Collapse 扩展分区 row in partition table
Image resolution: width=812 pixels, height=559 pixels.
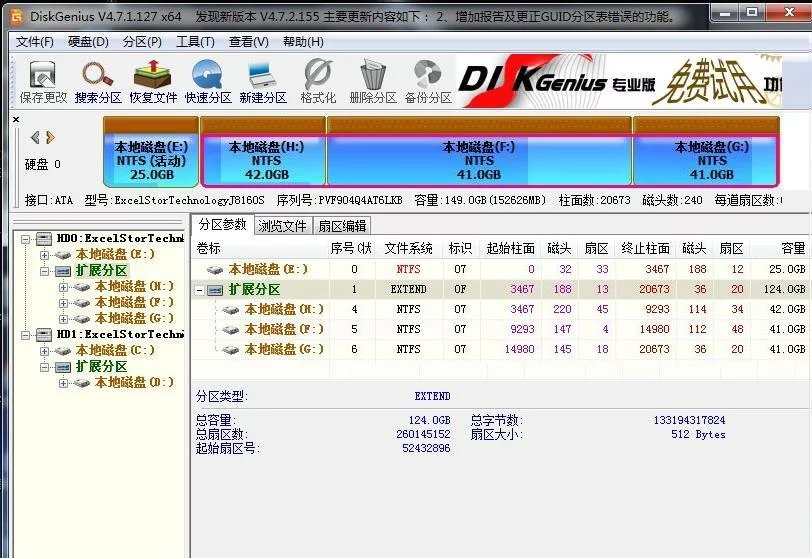[x=199, y=291]
